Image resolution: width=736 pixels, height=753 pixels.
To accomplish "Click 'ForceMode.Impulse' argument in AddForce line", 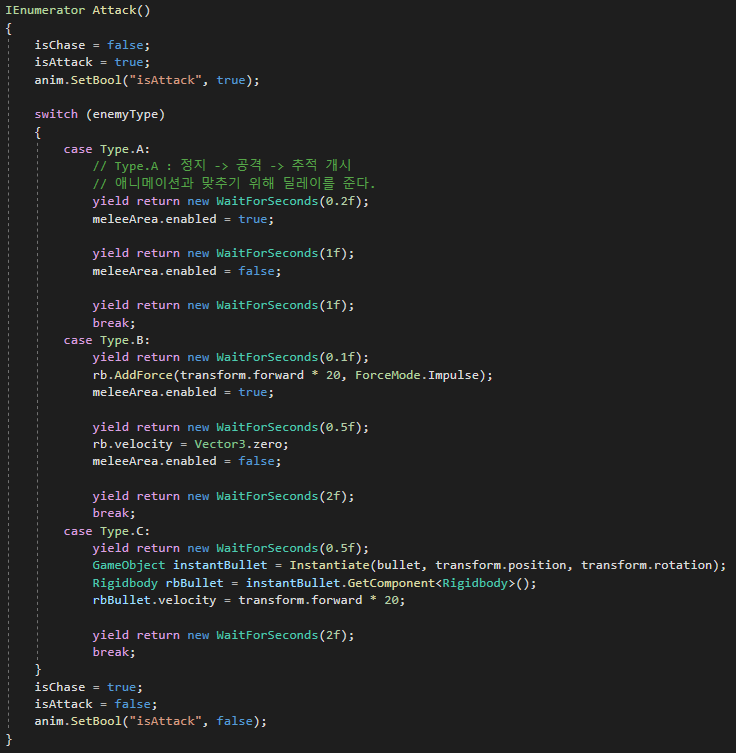I will (417, 375).
